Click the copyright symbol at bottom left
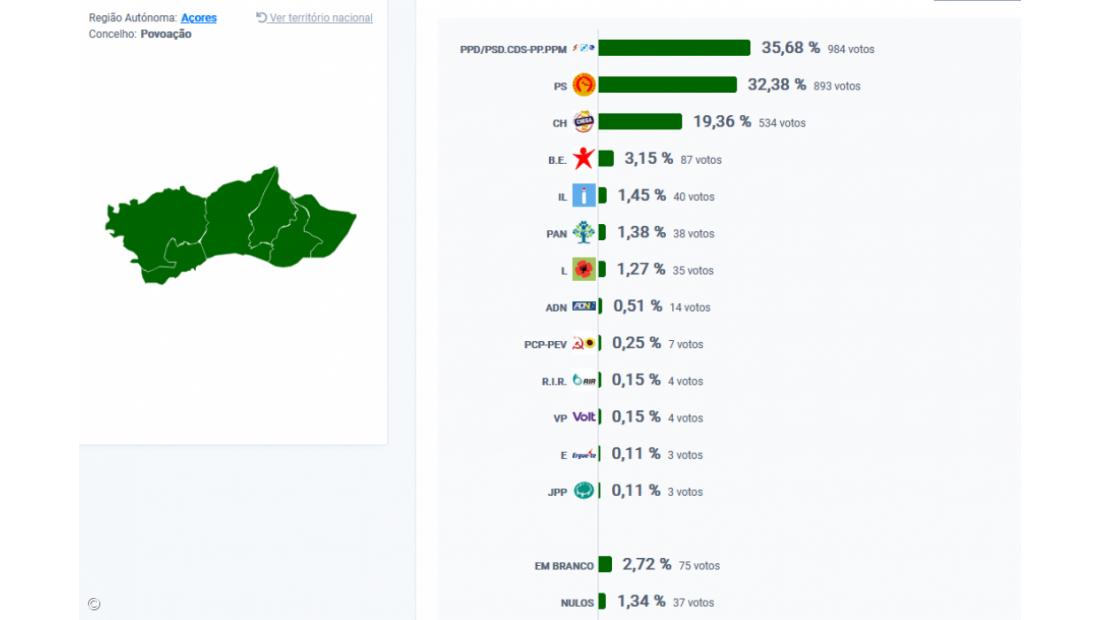Image resolution: width=1100 pixels, height=620 pixels. (x=94, y=604)
